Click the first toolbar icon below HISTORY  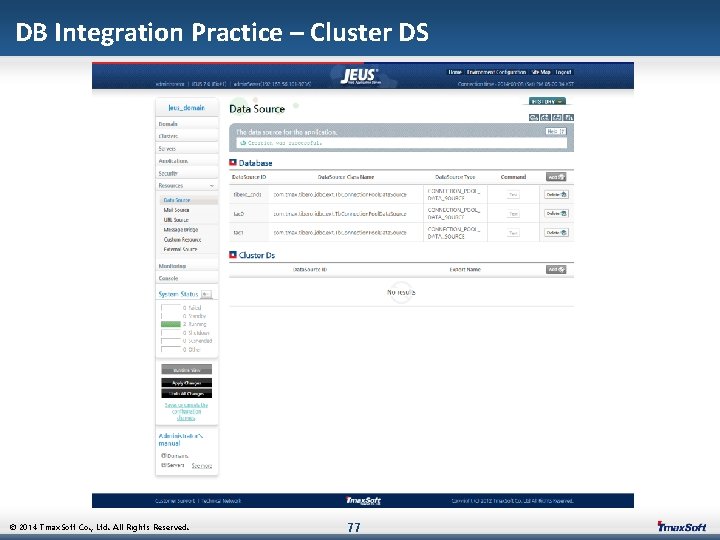point(534,118)
